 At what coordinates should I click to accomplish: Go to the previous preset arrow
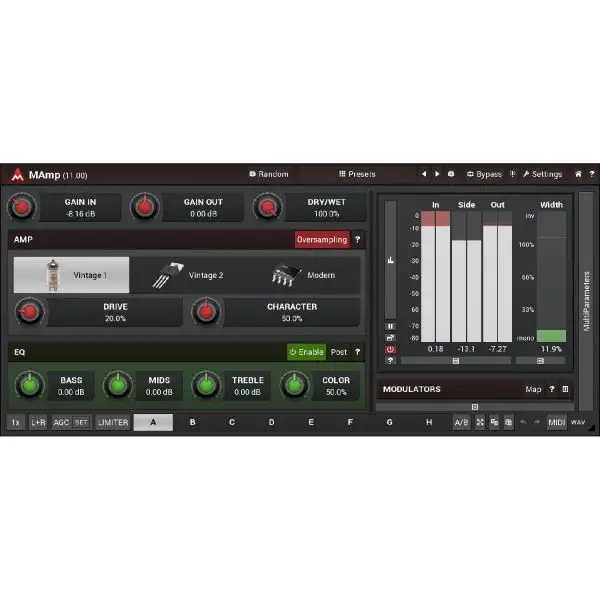(x=423, y=174)
